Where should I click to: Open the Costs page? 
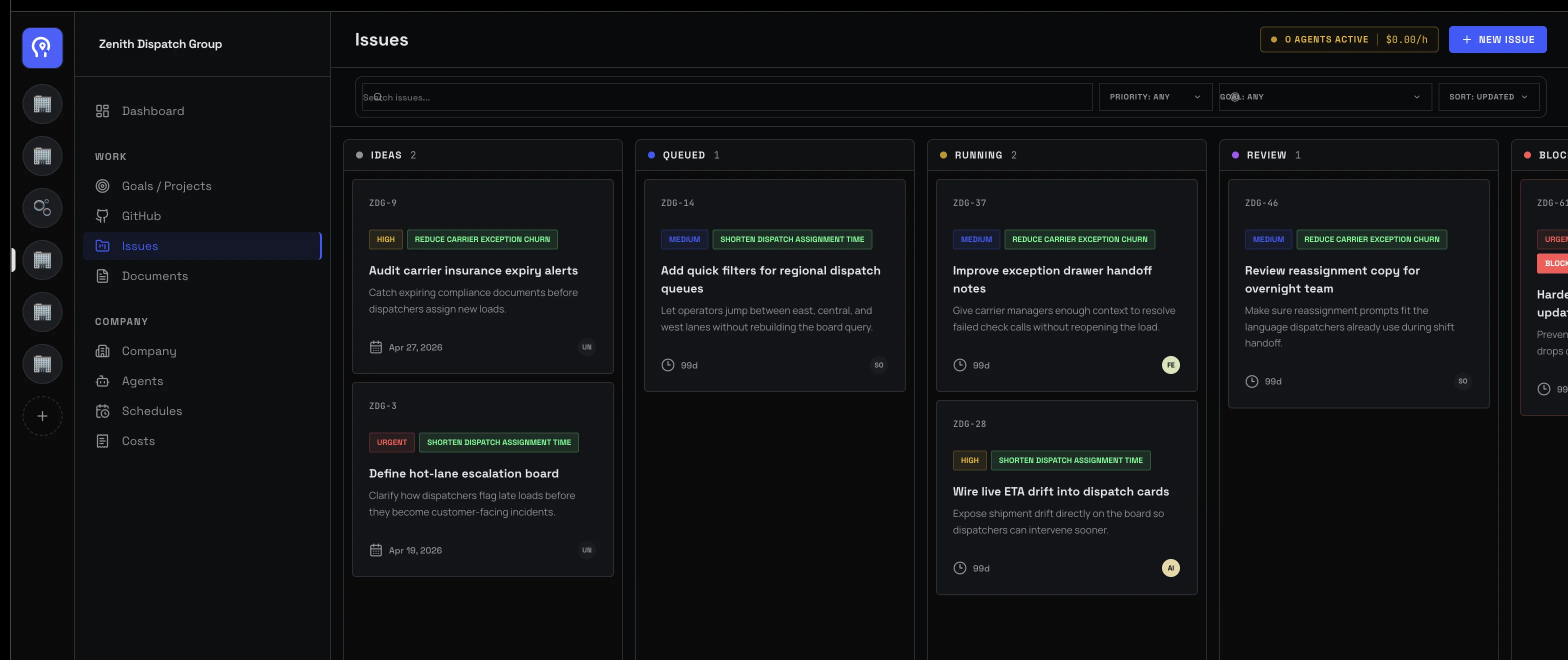(201, 441)
